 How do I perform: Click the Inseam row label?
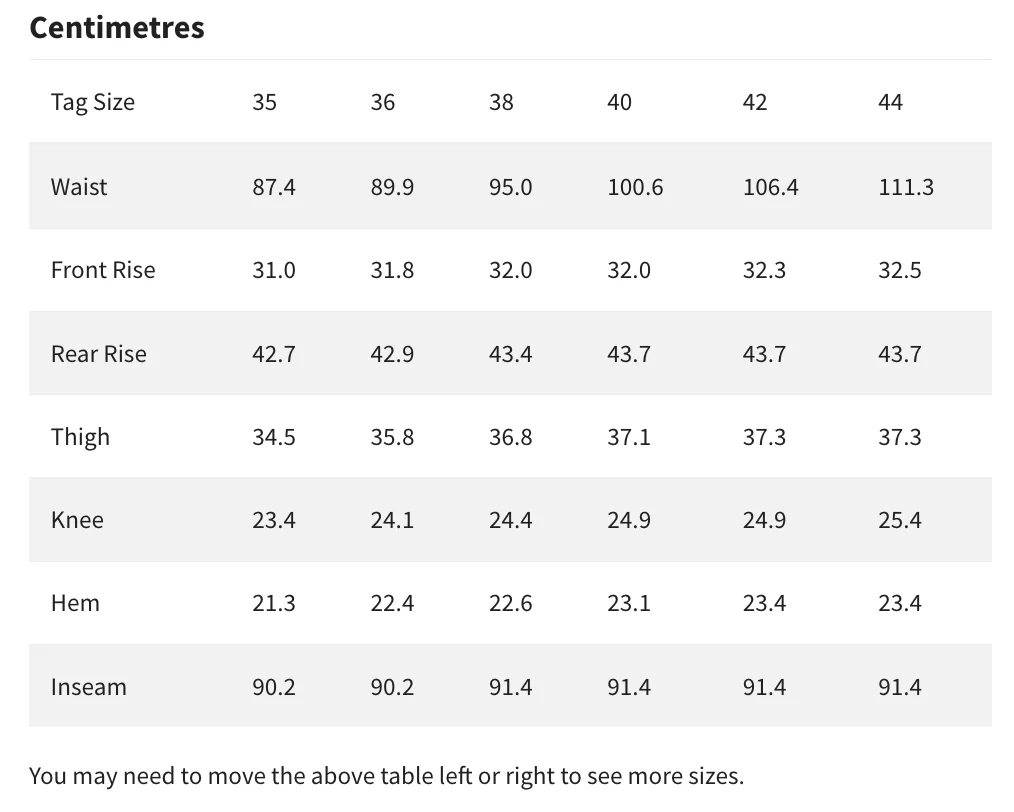point(89,687)
